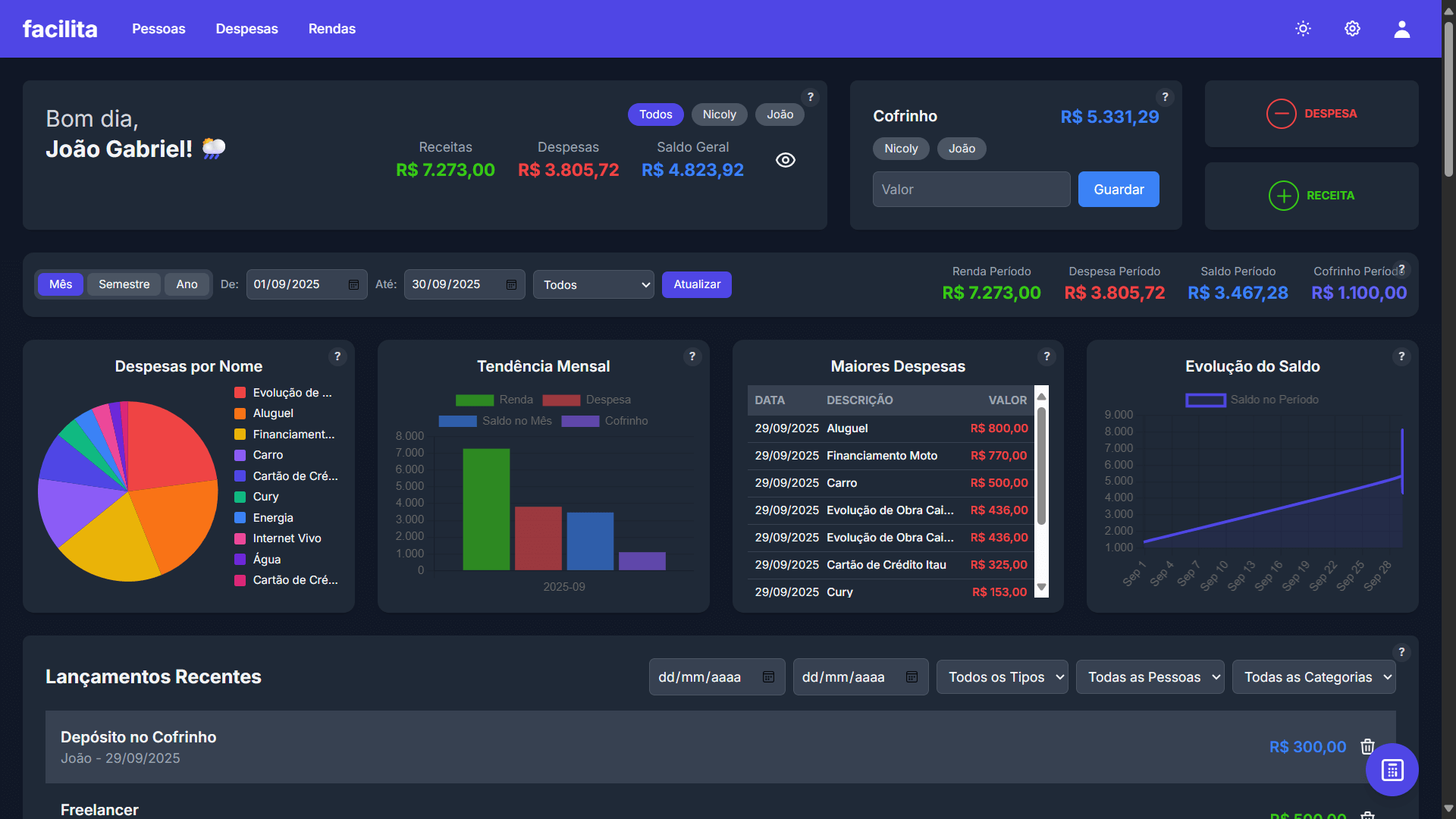Click the help icon on the Cofrinho card
The height and width of the screenshot is (819, 1456).
[x=1166, y=97]
